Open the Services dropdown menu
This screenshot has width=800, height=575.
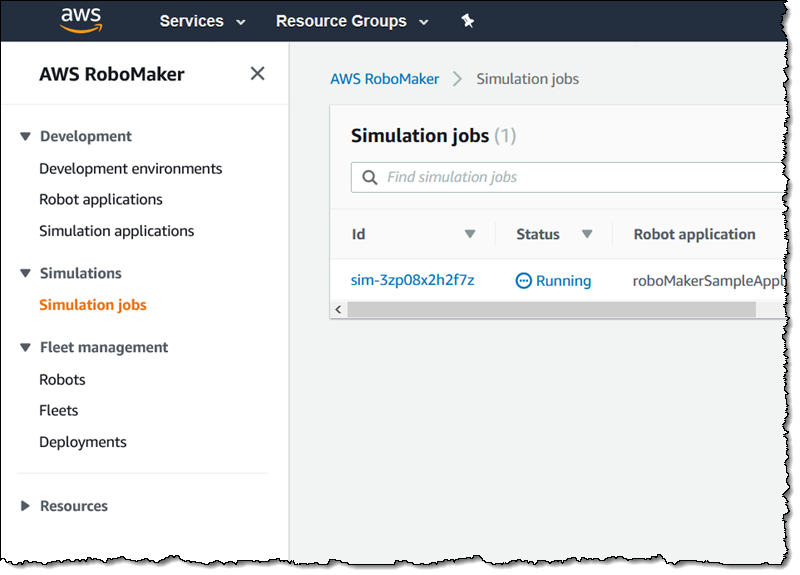coord(202,21)
